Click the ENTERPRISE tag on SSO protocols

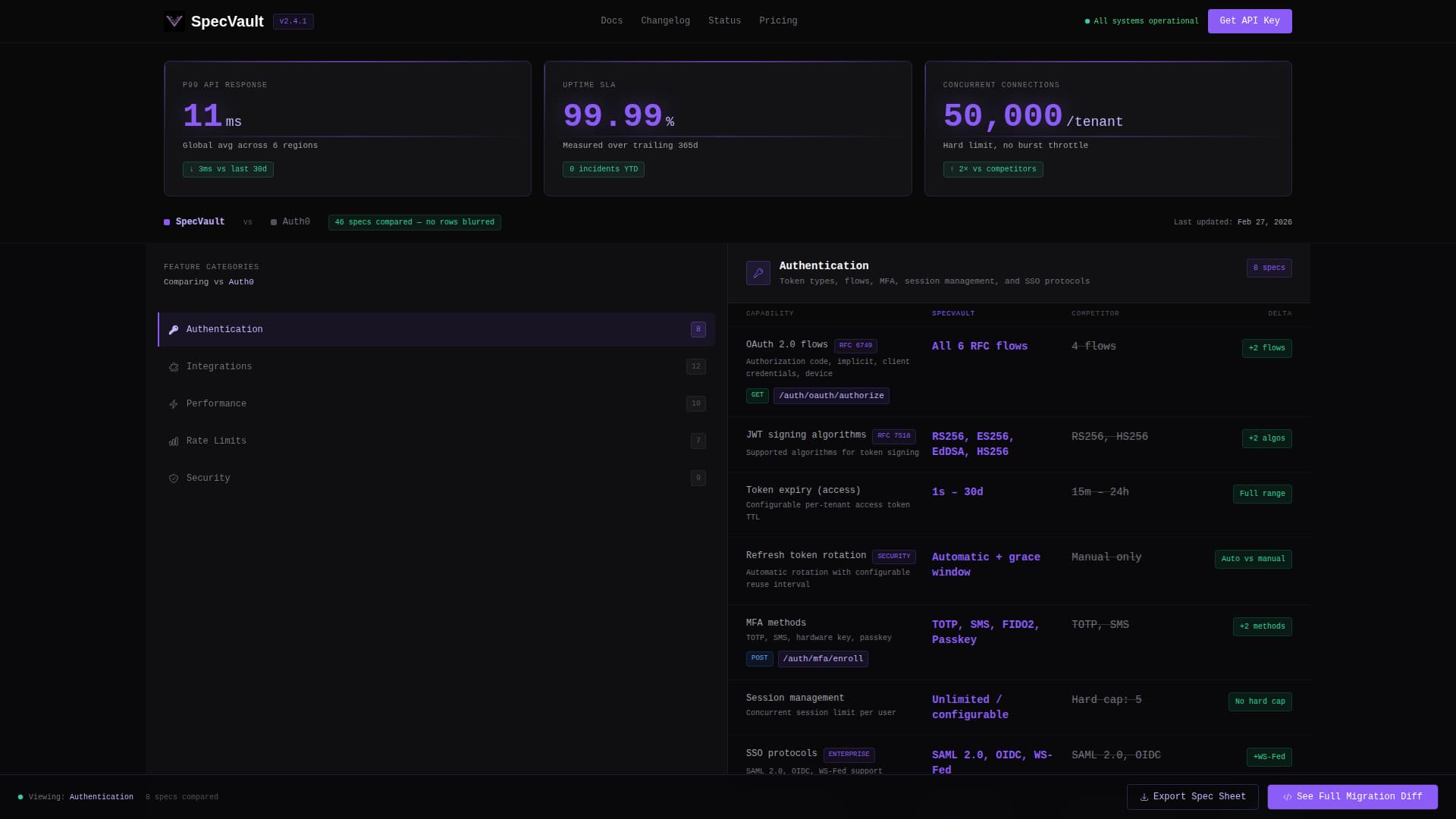(x=849, y=755)
